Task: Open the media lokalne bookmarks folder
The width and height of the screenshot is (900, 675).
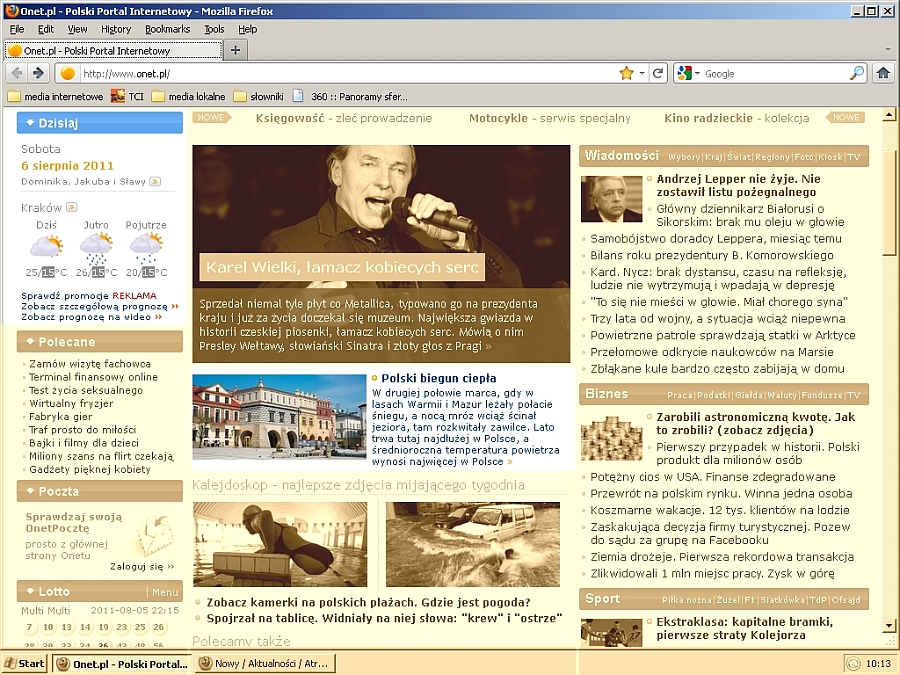Action: [x=188, y=96]
